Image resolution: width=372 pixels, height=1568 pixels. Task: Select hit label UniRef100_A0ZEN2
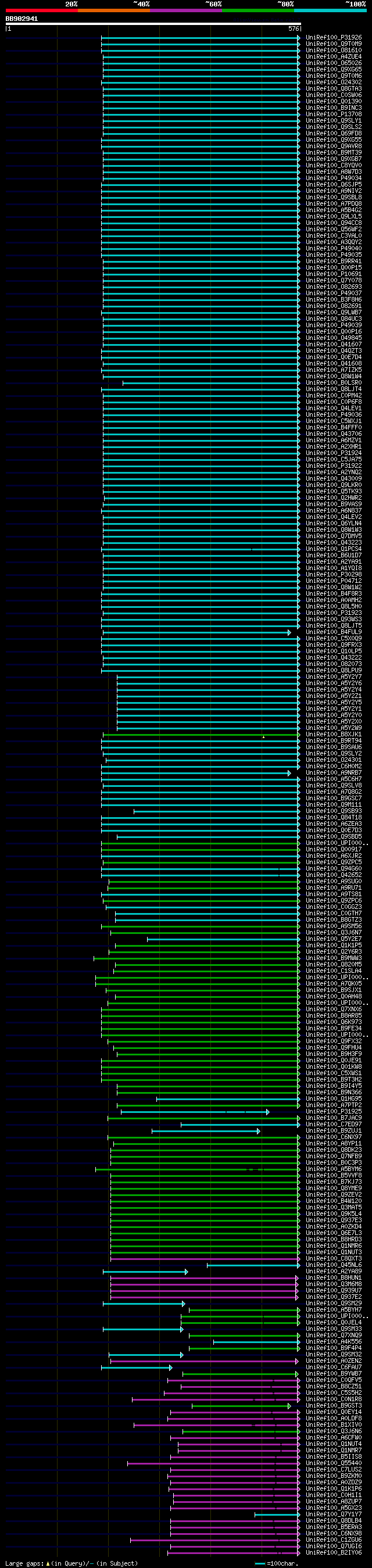click(x=334, y=1361)
